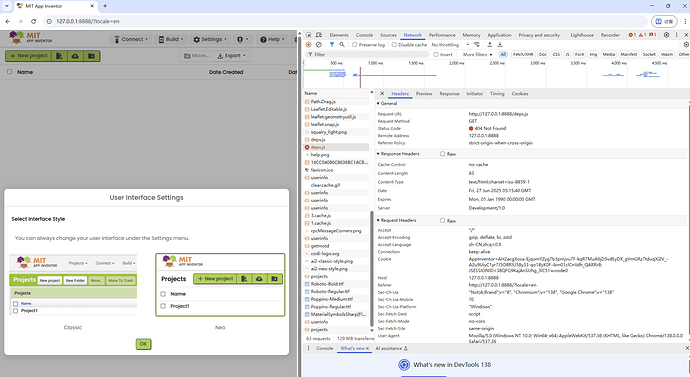The image size is (690, 377).
Task: Close the What's new drawer tab
Action: coord(368,348)
